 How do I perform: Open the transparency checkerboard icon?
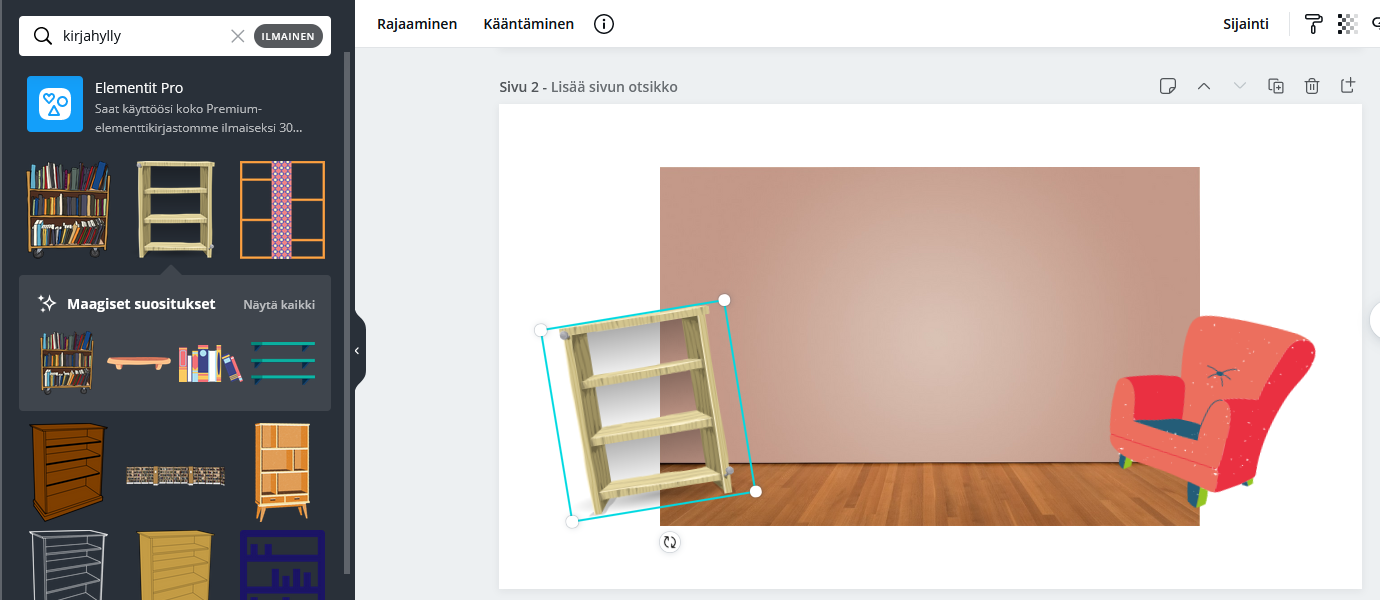click(x=1347, y=24)
